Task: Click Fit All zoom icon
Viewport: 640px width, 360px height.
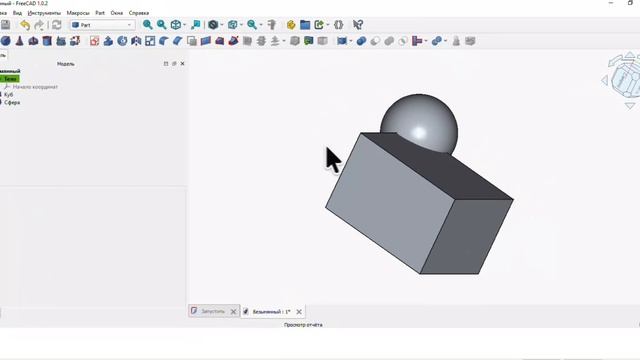Action: 147,25
